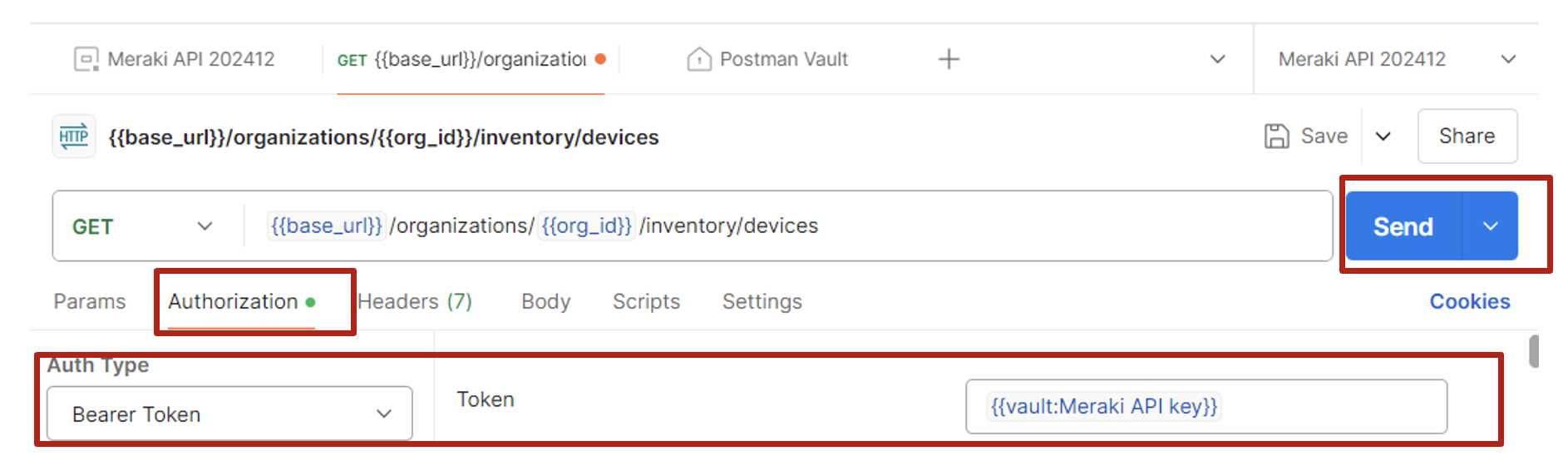This screenshot has height=456, width=1568.
Task: Open the Bearer Token auth type dropdown
Action: tap(229, 414)
